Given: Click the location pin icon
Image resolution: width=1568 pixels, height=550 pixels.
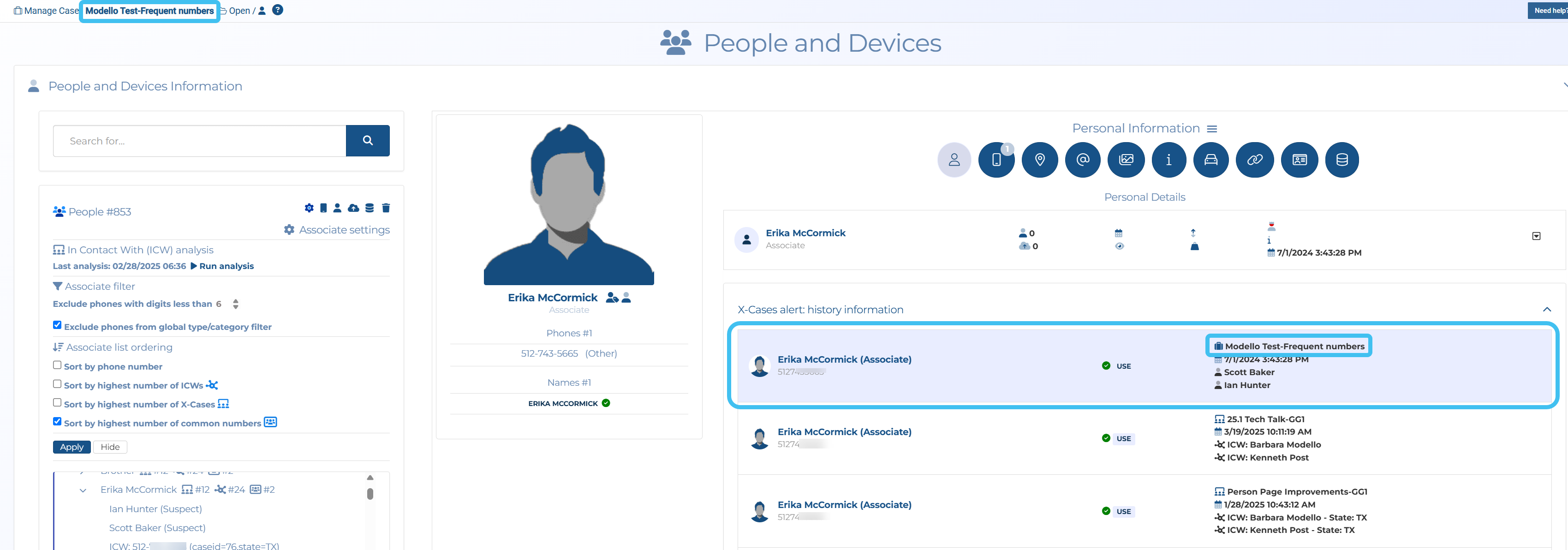Looking at the screenshot, I should click(x=1040, y=160).
